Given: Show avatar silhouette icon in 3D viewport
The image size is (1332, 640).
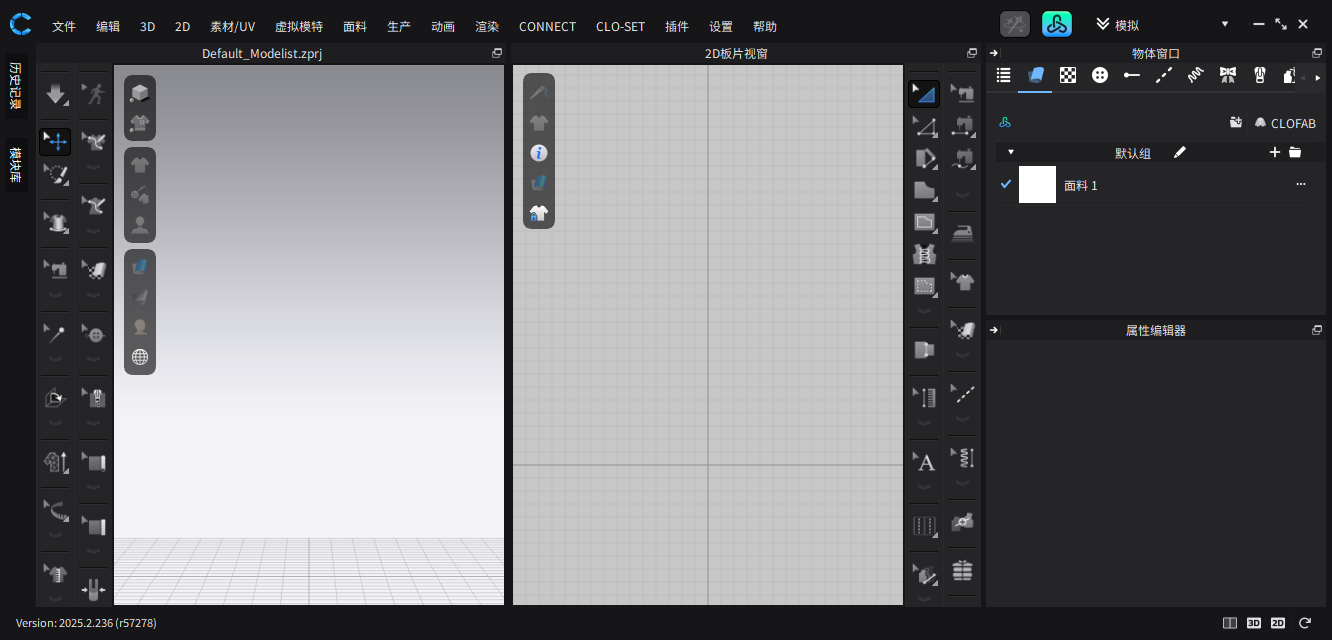Looking at the screenshot, I should pyautogui.click(x=140, y=225).
